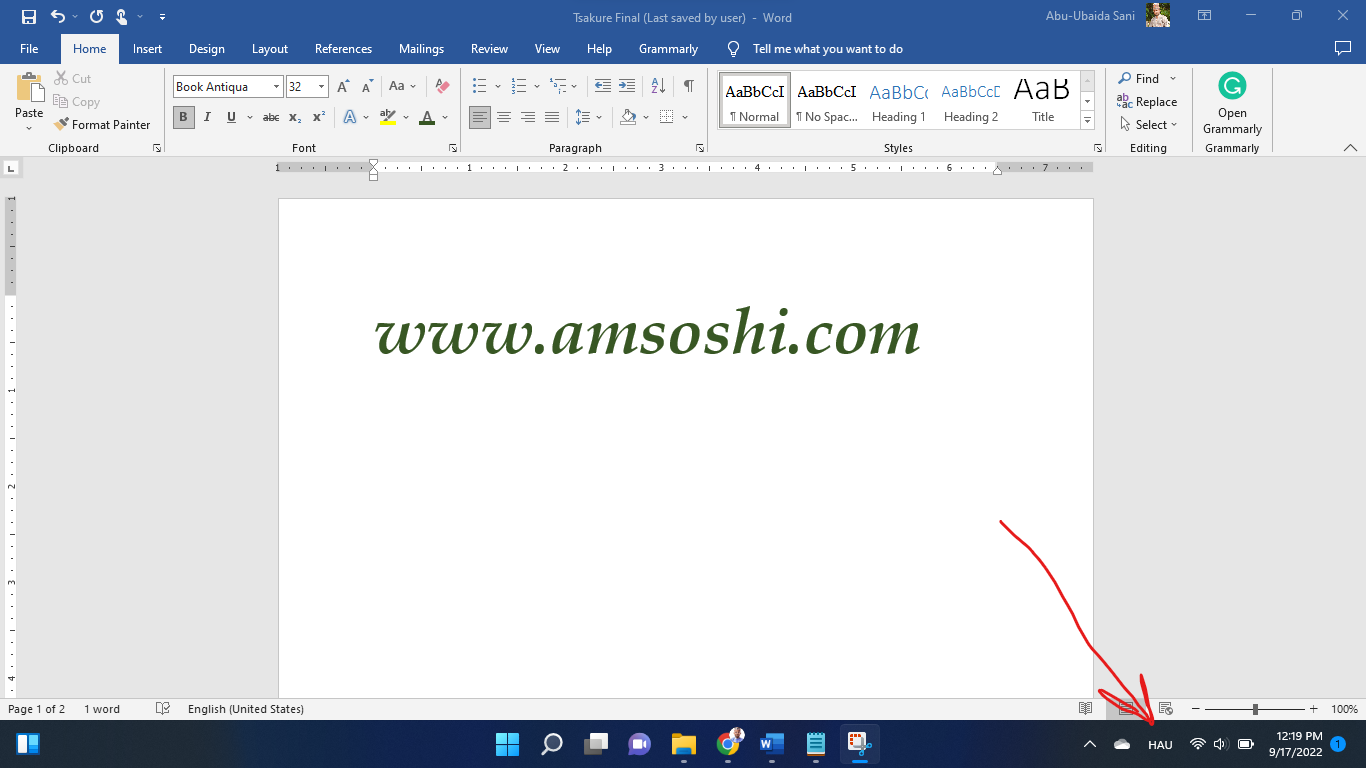
Task: Apply the green font color swatch
Action: point(427,117)
